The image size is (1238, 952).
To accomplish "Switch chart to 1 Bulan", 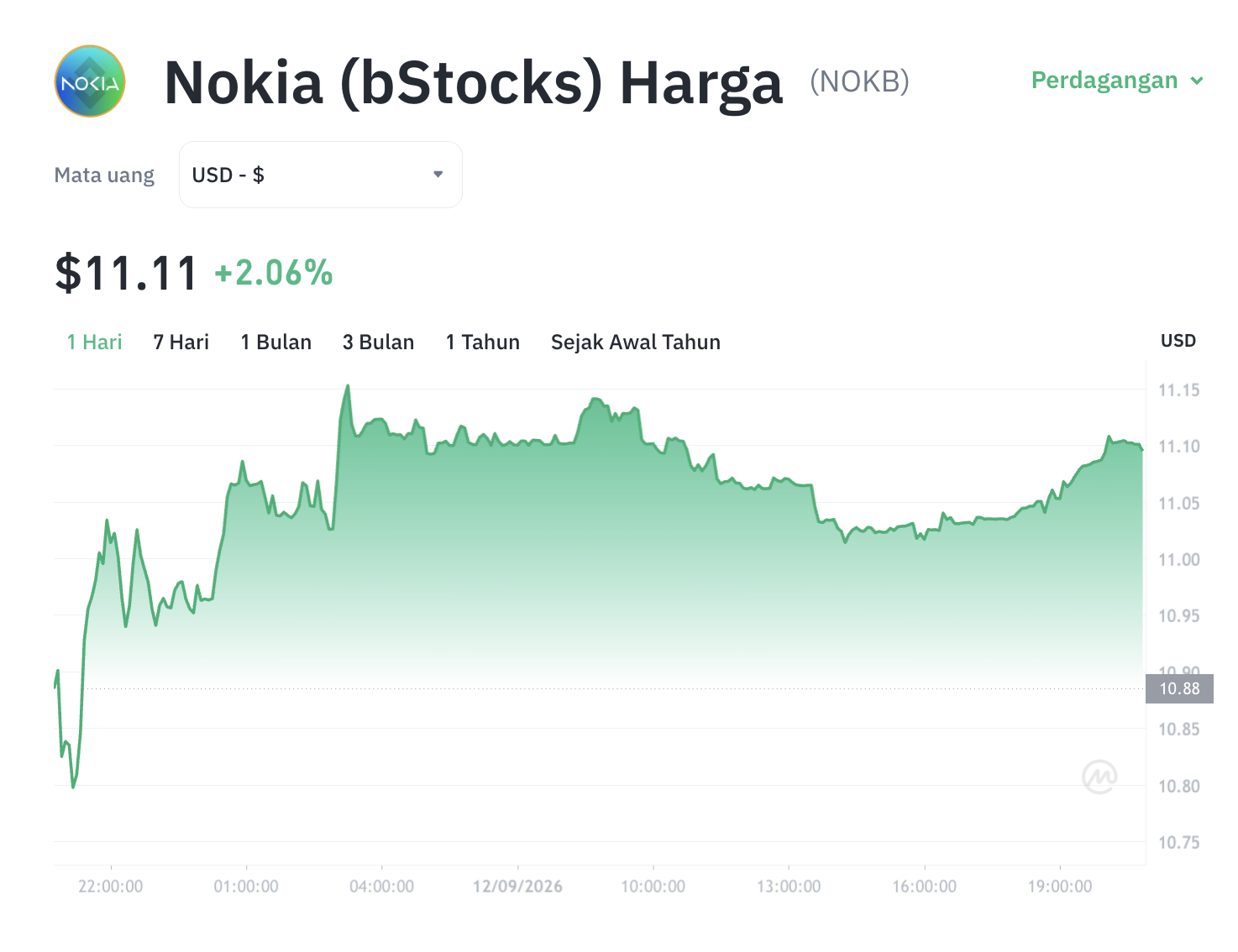I will [276, 342].
